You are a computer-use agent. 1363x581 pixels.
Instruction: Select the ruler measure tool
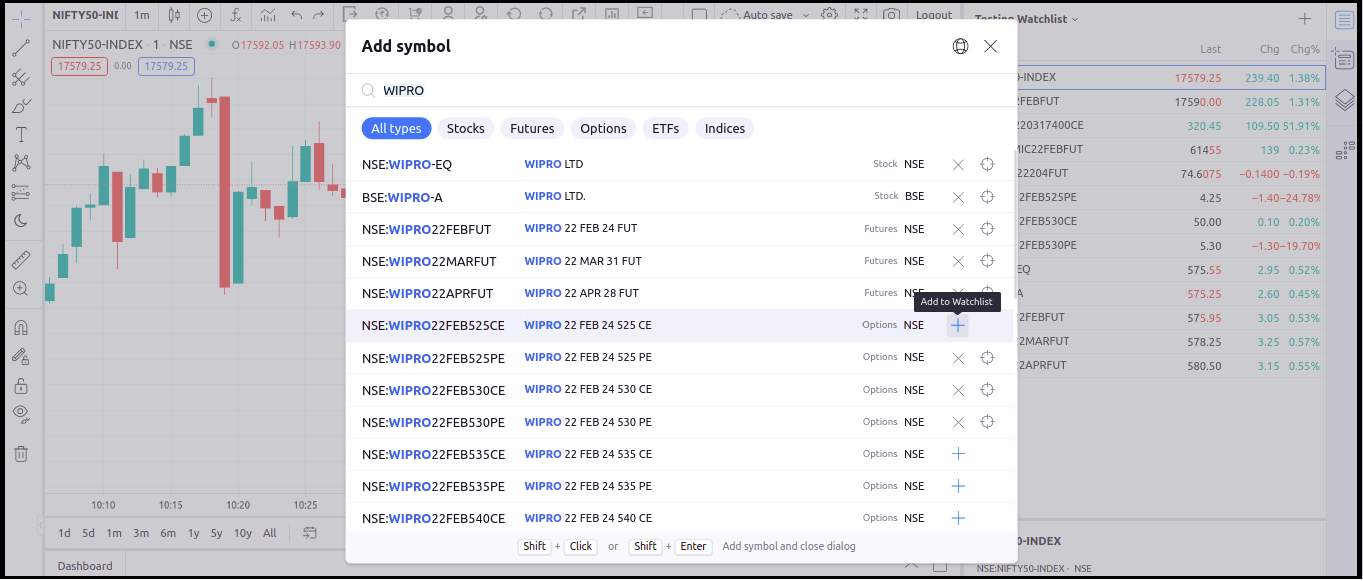tap(21, 260)
